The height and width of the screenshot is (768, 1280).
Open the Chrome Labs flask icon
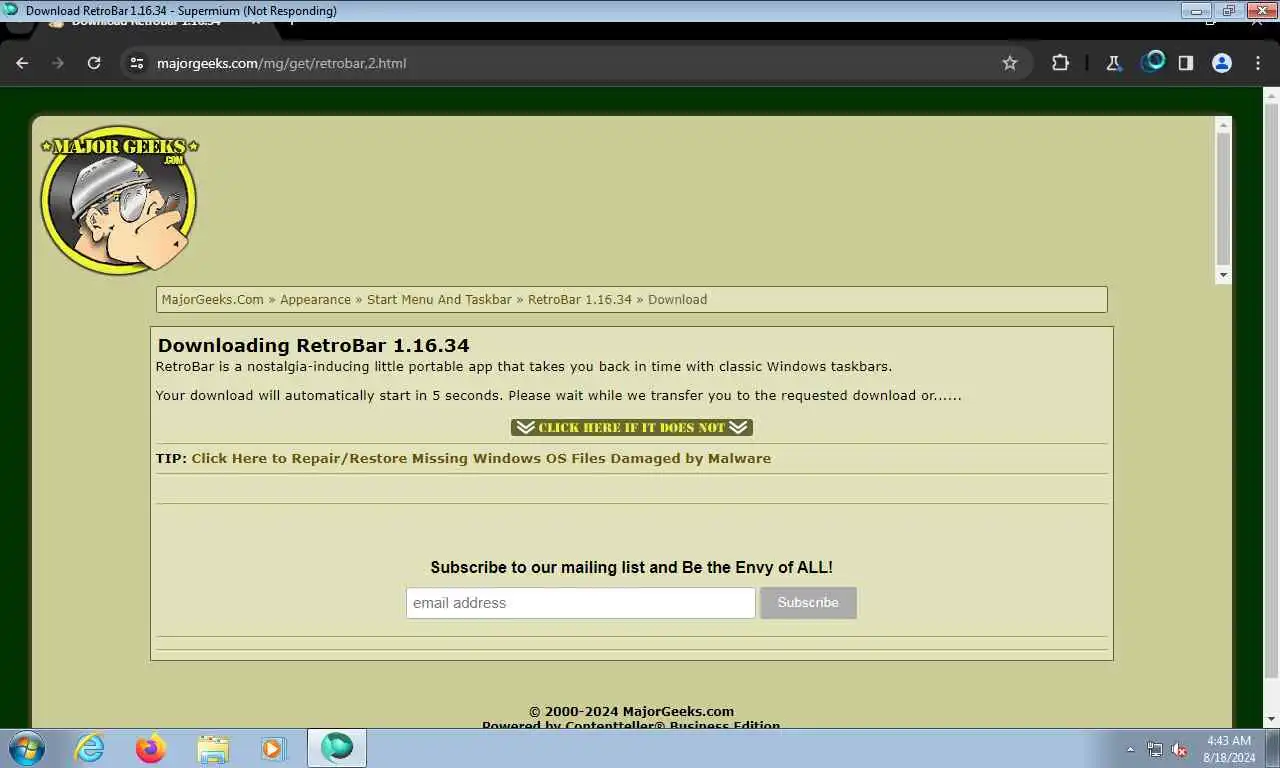coord(1113,63)
